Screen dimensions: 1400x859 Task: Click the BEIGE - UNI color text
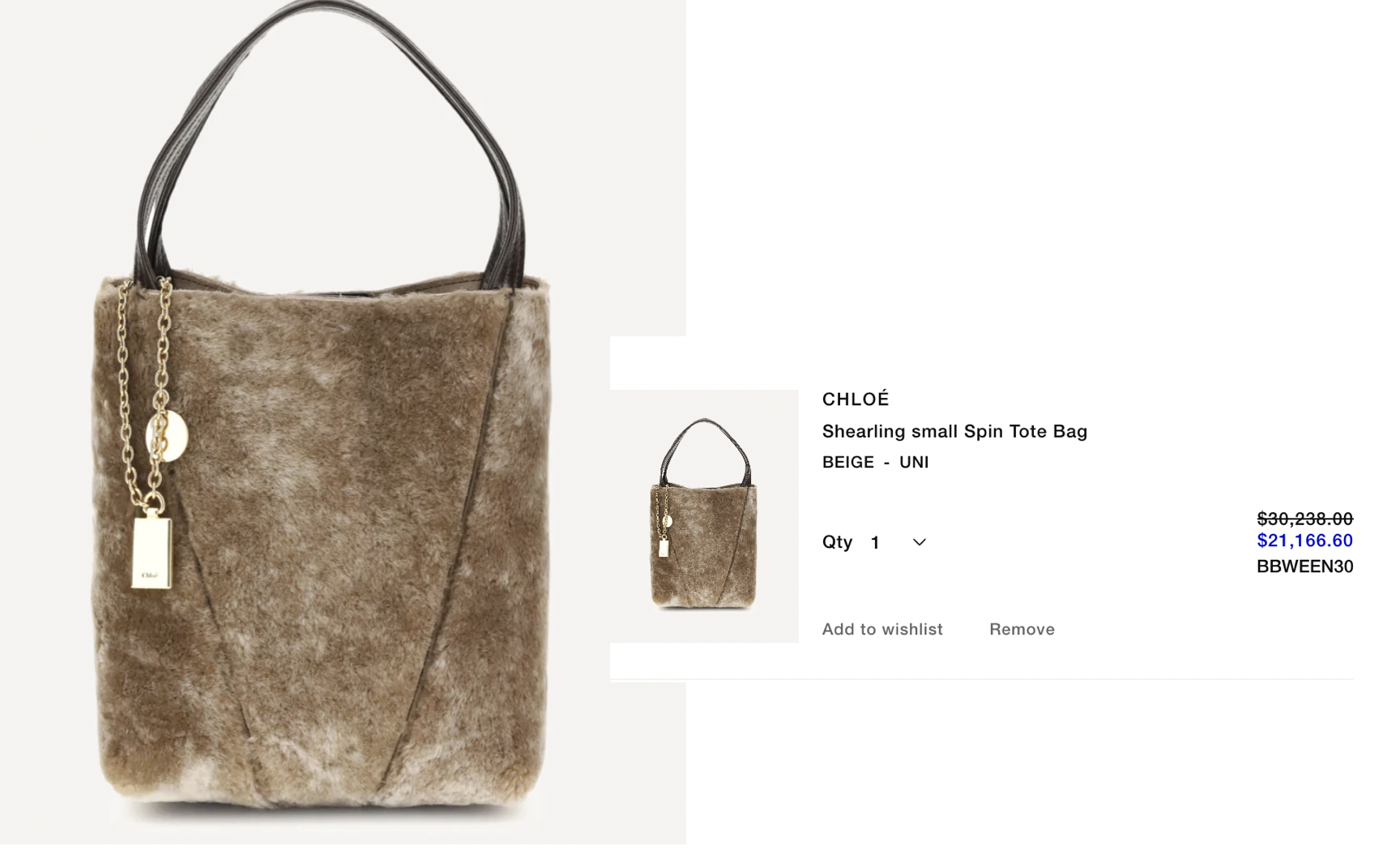[x=875, y=462]
